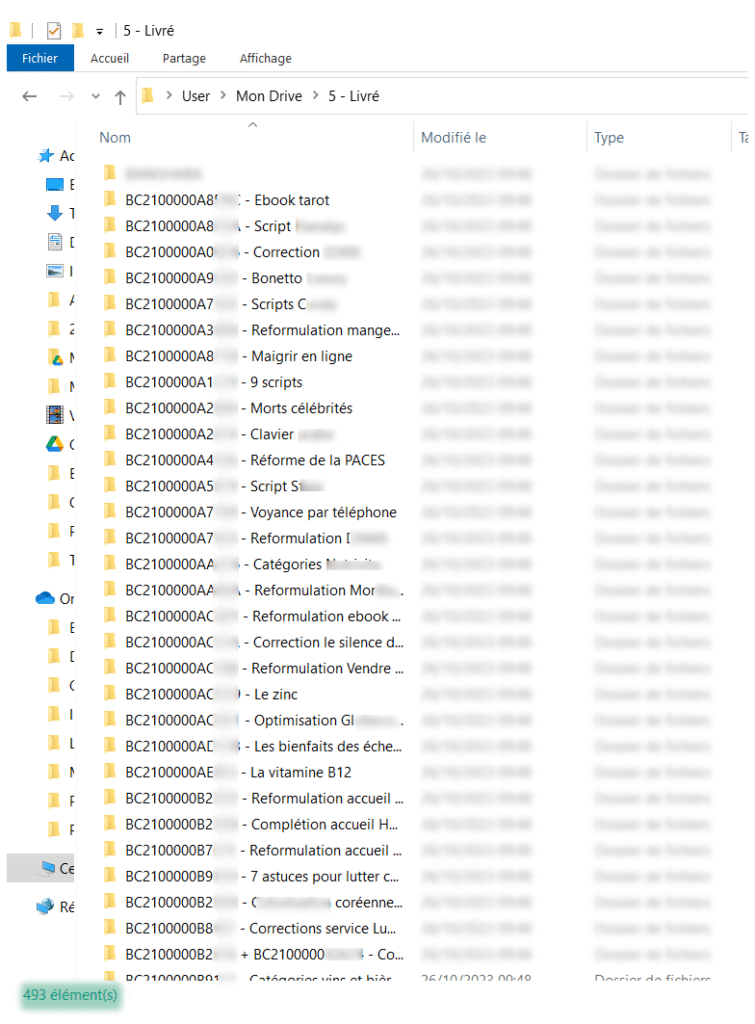This screenshot has width=755, height=1024.
Task: Select Mon Drive in the address breadcrumb
Action: point(269,96)
